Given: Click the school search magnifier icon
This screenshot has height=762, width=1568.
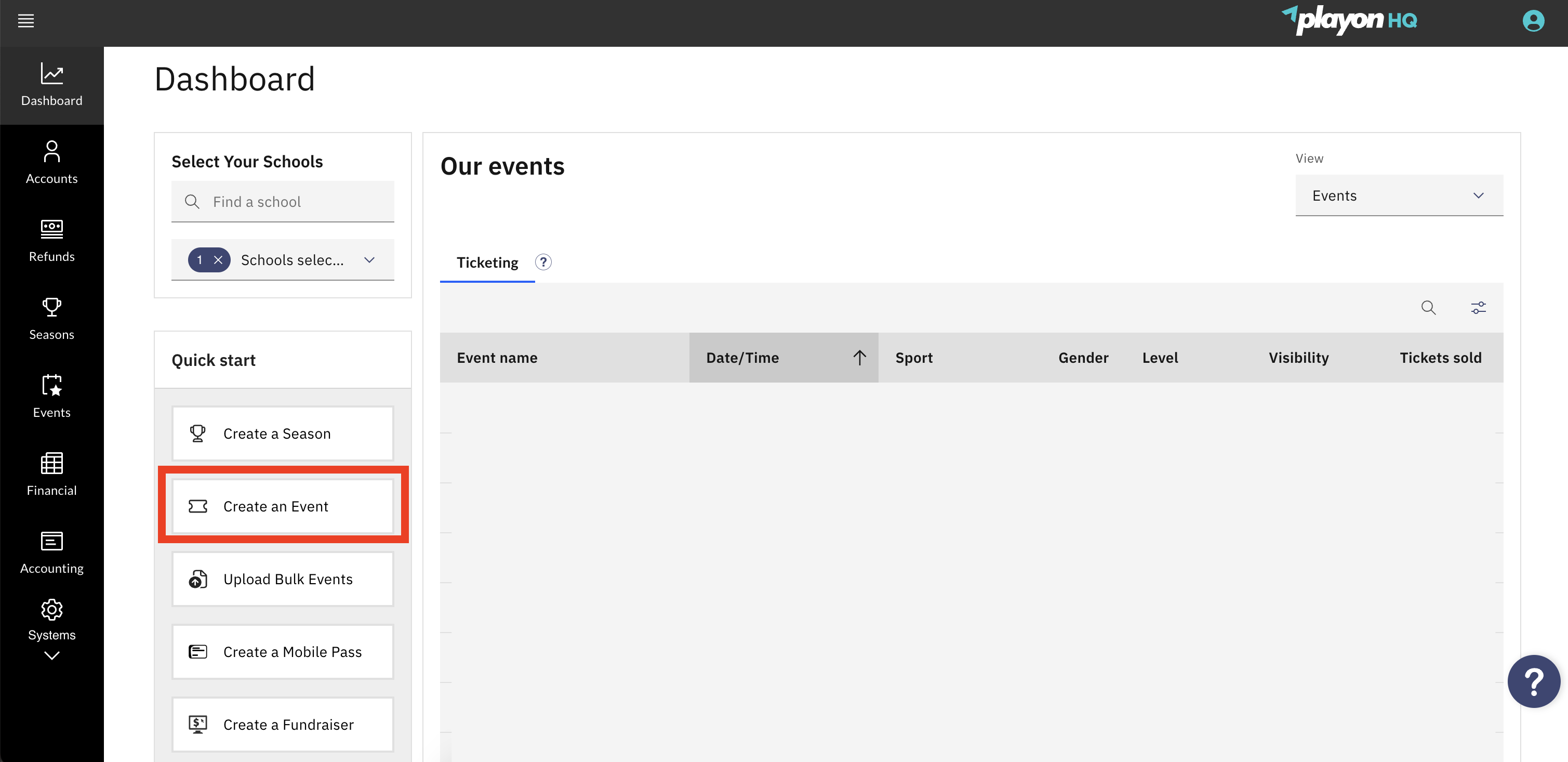Looking at the screenshot, I should pyautogui.click(x=192, y=202).
